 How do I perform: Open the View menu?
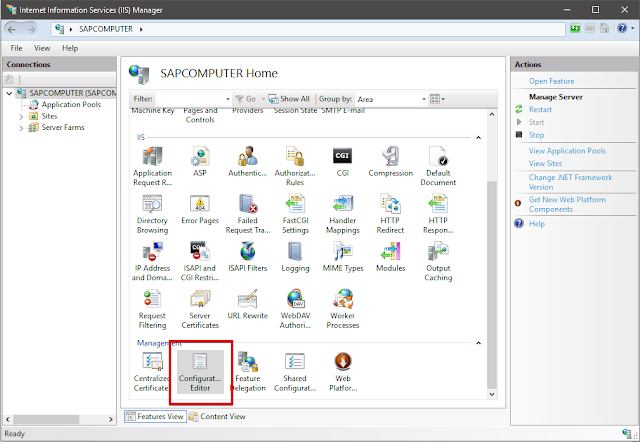pos(42,48)
